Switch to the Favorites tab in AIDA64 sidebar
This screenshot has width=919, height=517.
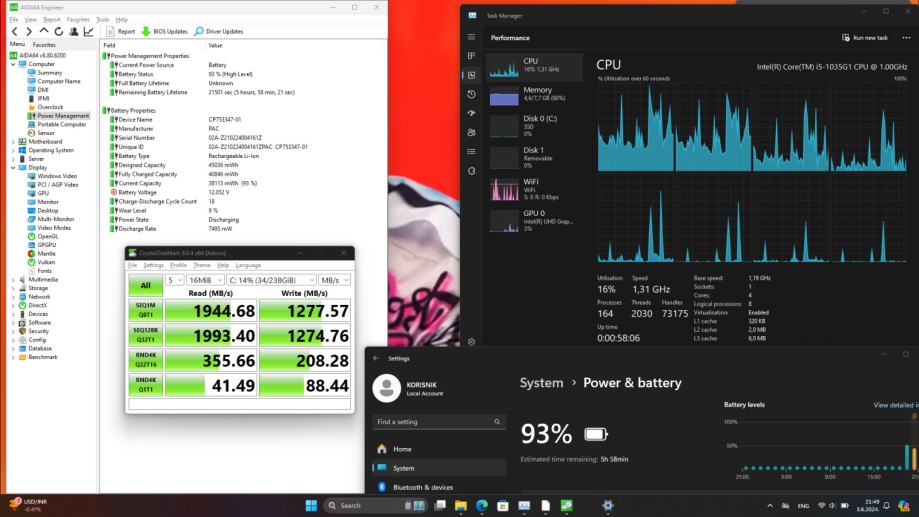point(44,45)
